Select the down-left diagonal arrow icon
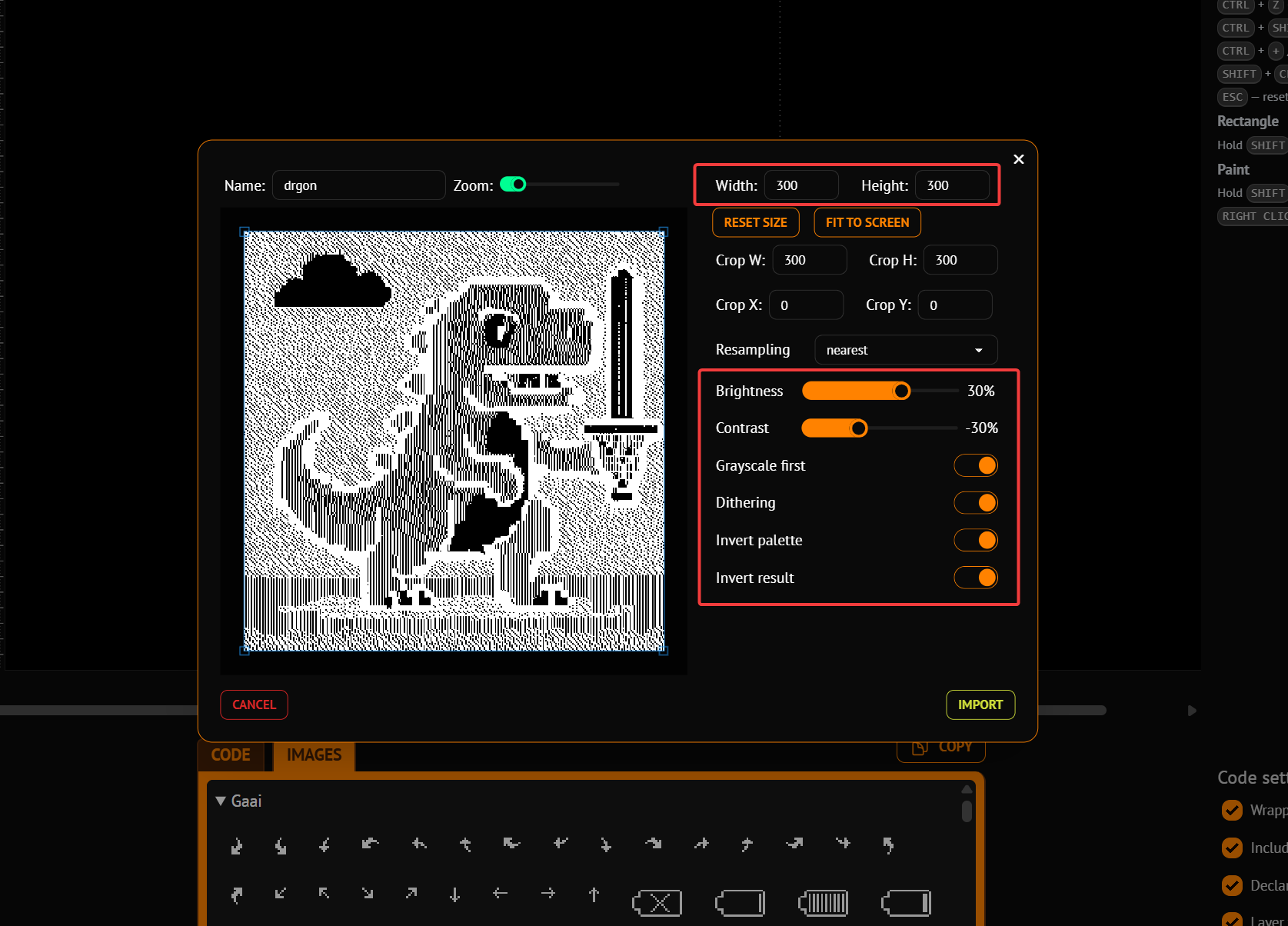This screenshot has width=1288, height=926. [x=280, y=893]
